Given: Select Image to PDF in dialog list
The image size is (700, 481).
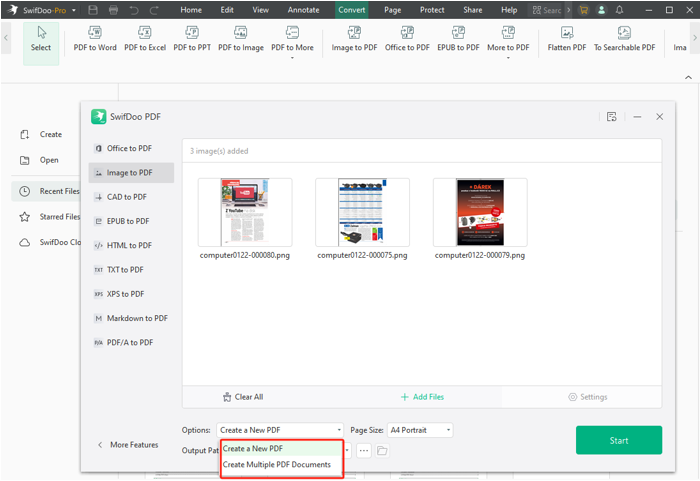Looking at the screenshot, I should click(x=131, y=172).
